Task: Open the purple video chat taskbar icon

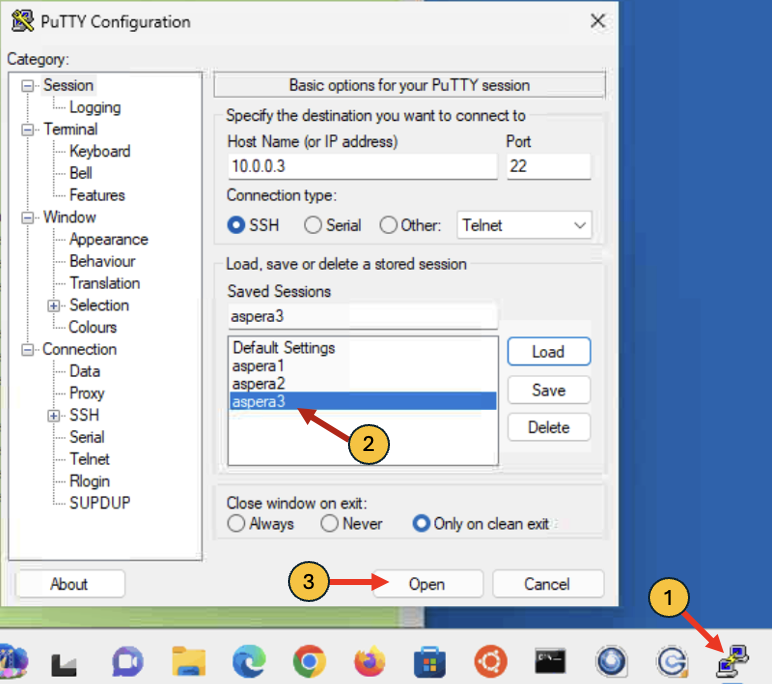Action: 128,661
